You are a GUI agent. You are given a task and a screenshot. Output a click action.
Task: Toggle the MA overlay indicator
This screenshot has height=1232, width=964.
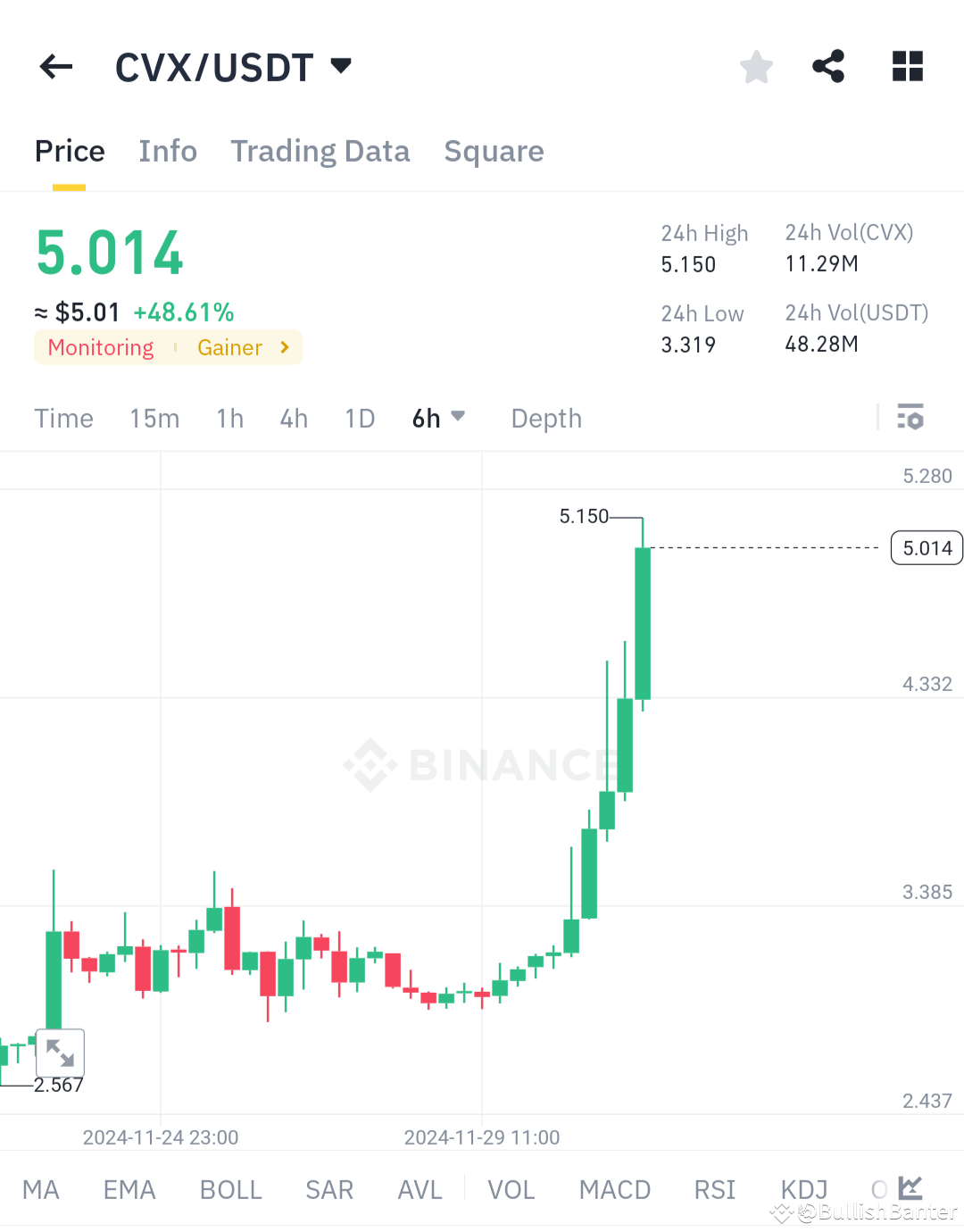pos(41,1188)
